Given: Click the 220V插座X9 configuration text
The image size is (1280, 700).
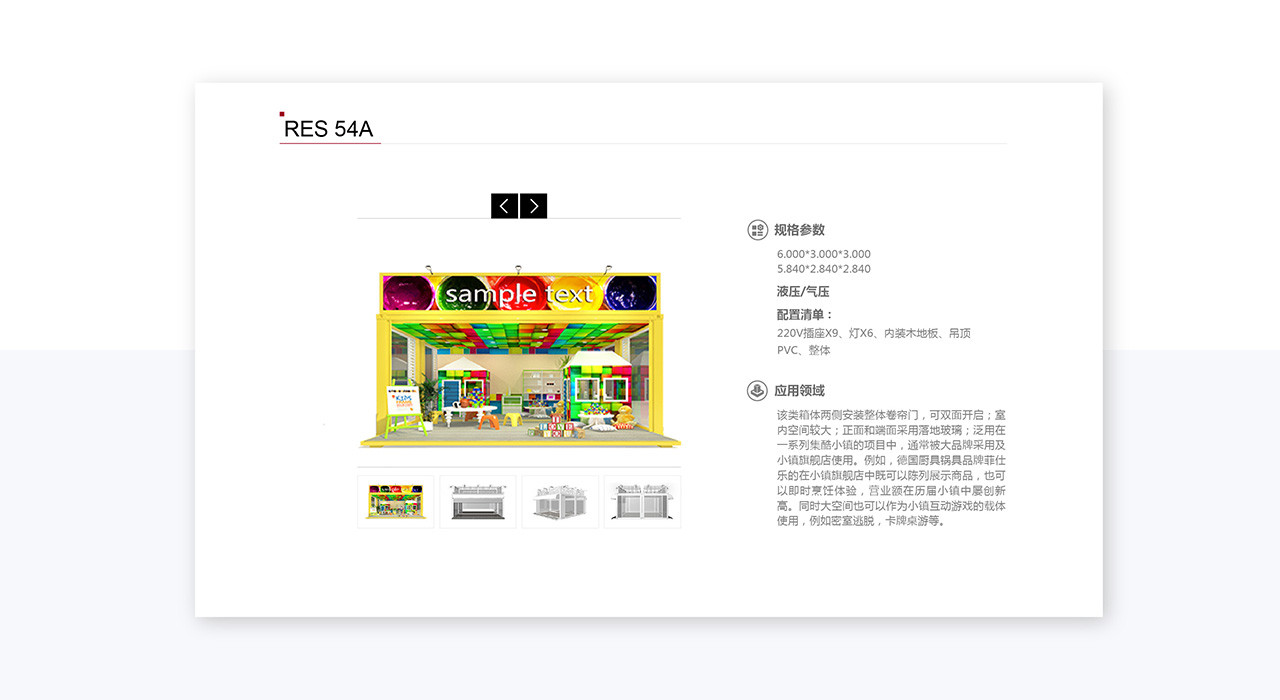Looking at the screenshot, I should (x=808, y=333).
